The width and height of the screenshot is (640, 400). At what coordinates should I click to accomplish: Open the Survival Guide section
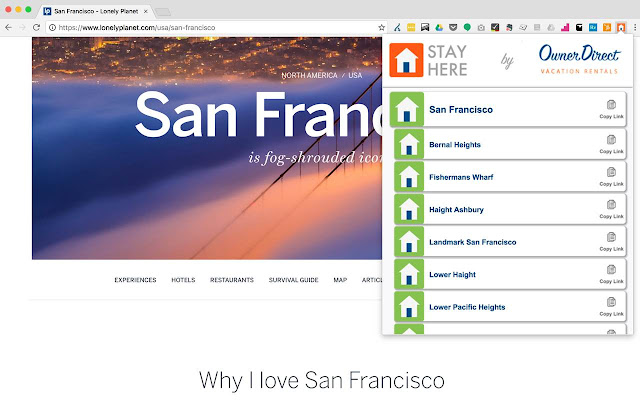tap(293, 280)
